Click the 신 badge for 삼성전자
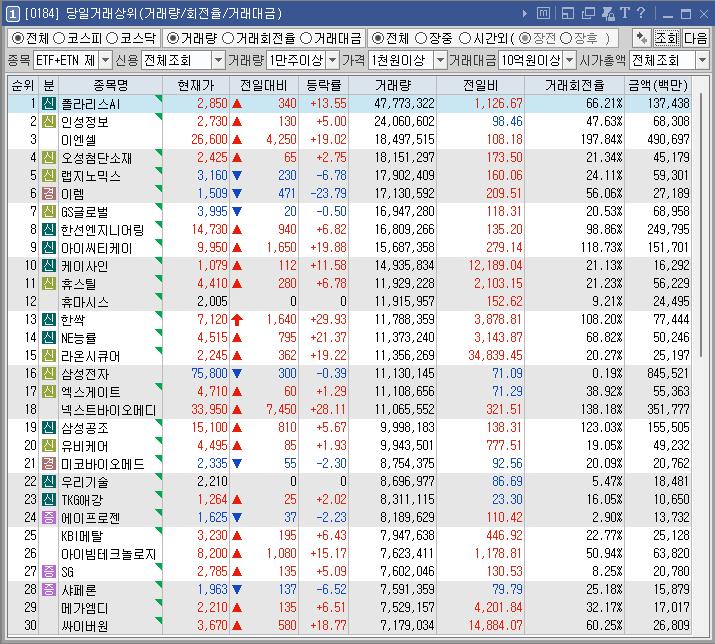The height and width of the screenshot is (644, 715). click(x=49, y=374)
